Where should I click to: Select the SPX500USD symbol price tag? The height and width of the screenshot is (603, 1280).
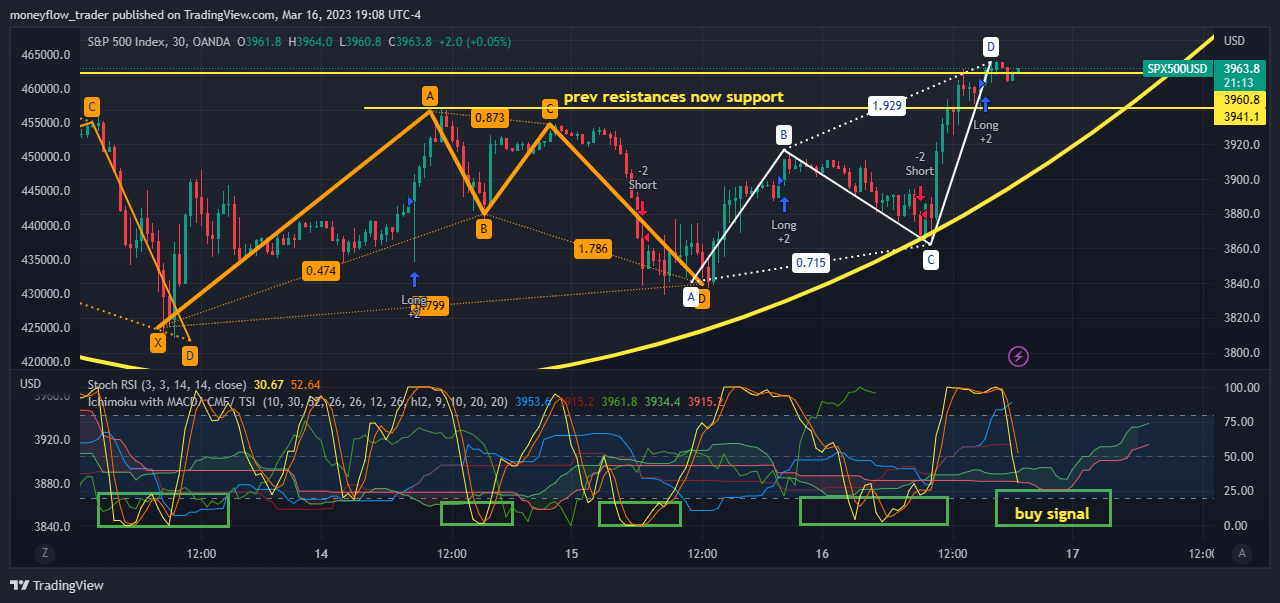pos(1177,69)
